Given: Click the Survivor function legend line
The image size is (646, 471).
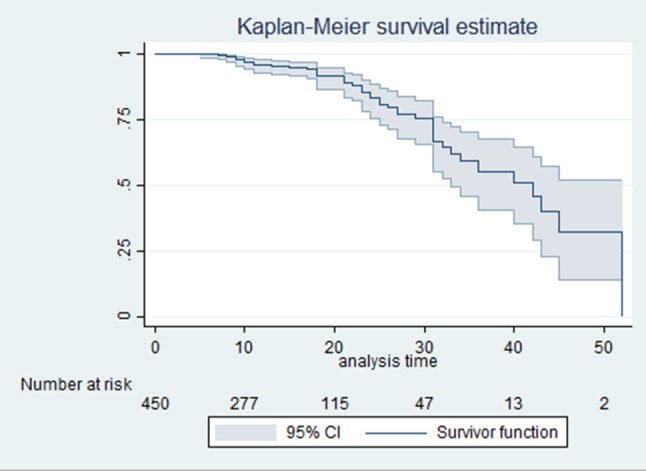Looking at the screenshot, I should 396,433.
